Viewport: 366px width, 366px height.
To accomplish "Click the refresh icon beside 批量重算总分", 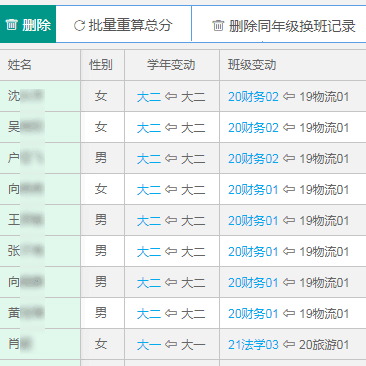I will point(79,25).
